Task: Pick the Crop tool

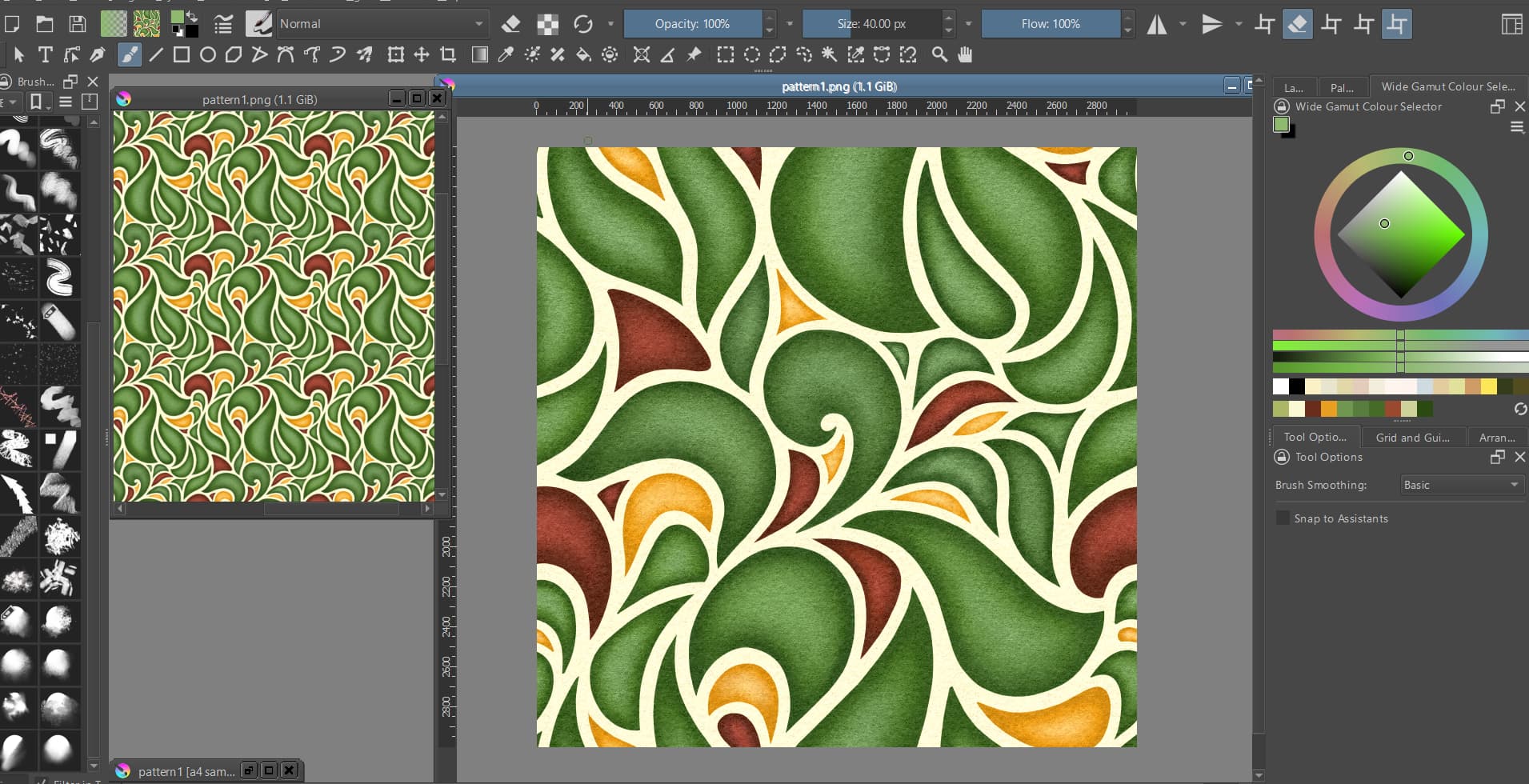Action: point(448,54)
